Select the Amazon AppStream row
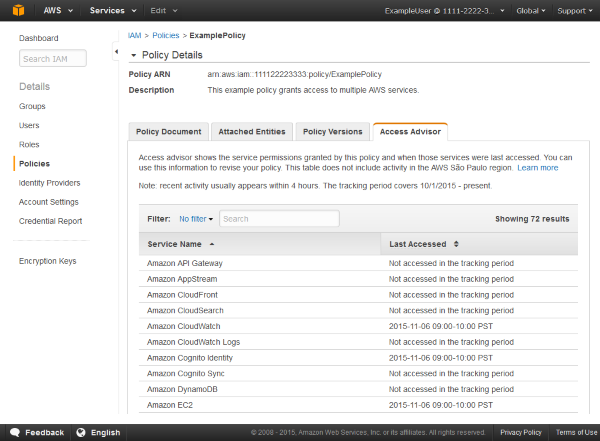 click(x=358, y=279)
